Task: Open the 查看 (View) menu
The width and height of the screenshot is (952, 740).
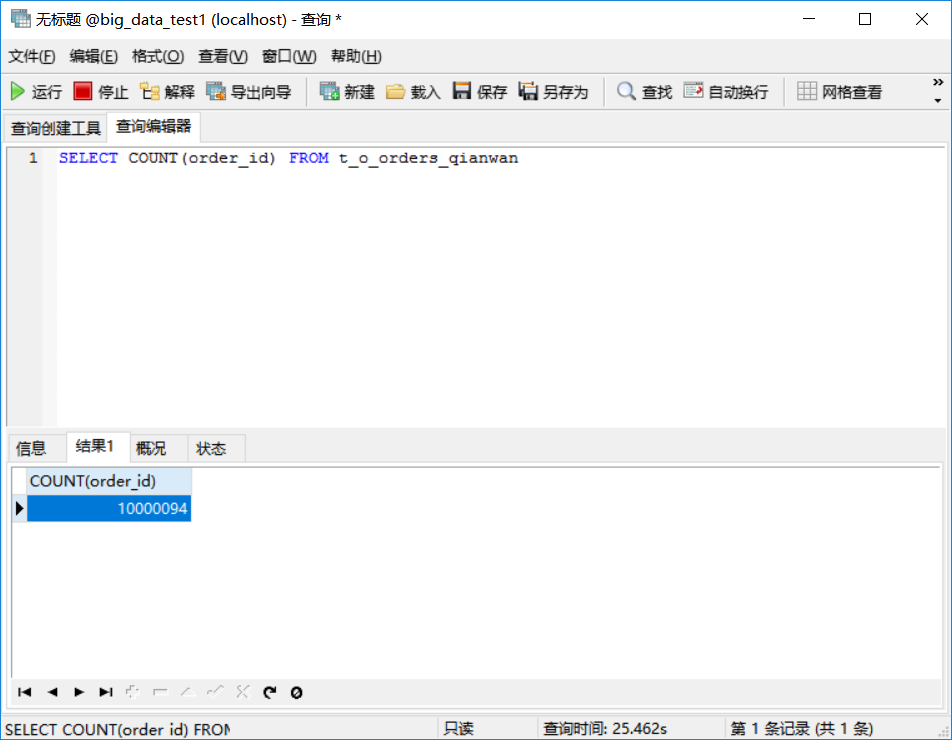Action: click(x=222, y=57)
